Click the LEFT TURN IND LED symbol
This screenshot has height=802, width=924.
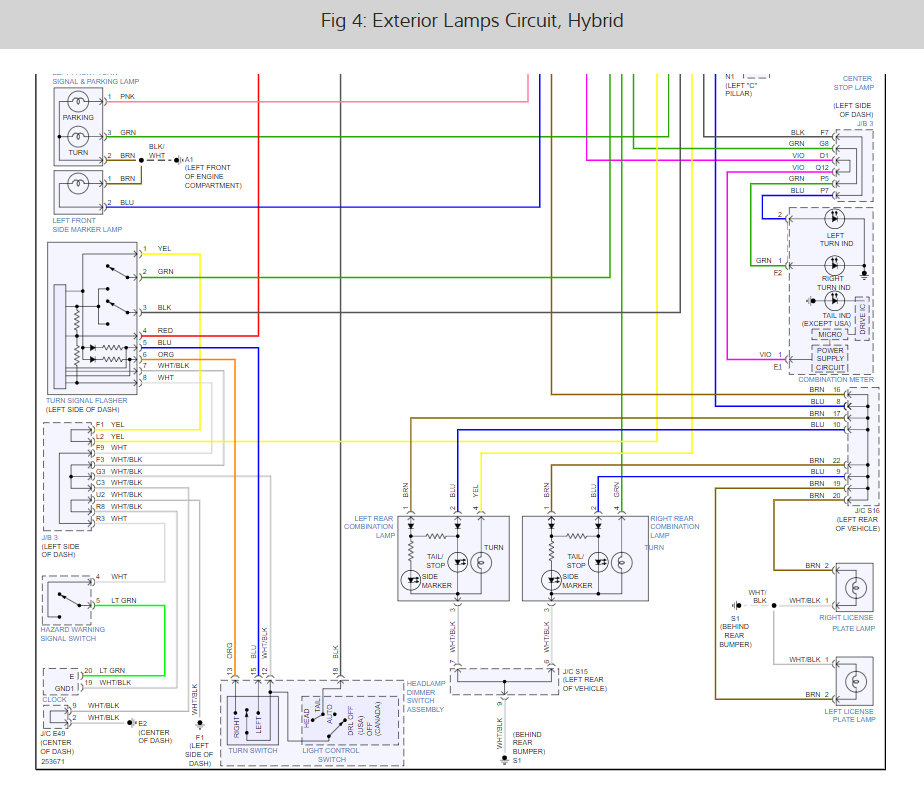[834, 219]
